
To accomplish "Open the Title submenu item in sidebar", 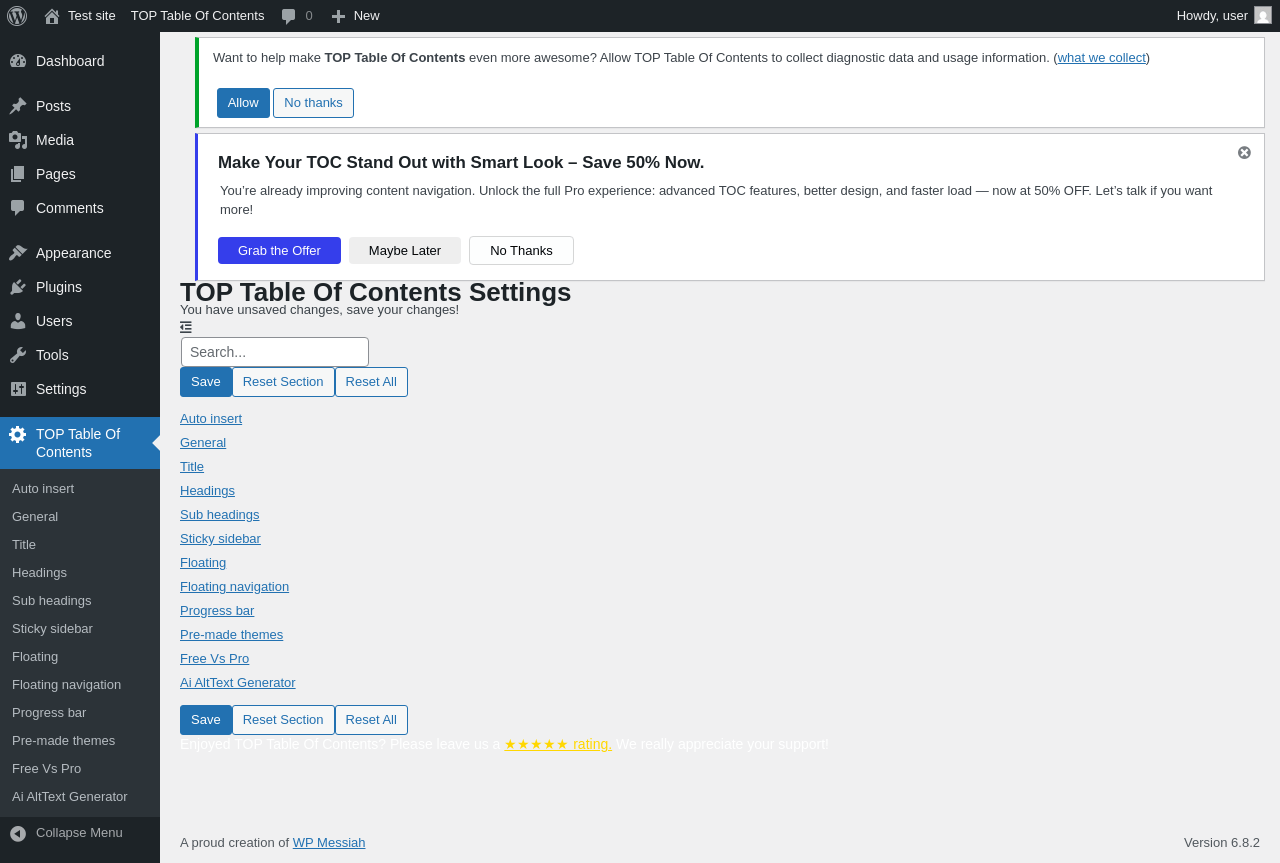I will 24,545.
